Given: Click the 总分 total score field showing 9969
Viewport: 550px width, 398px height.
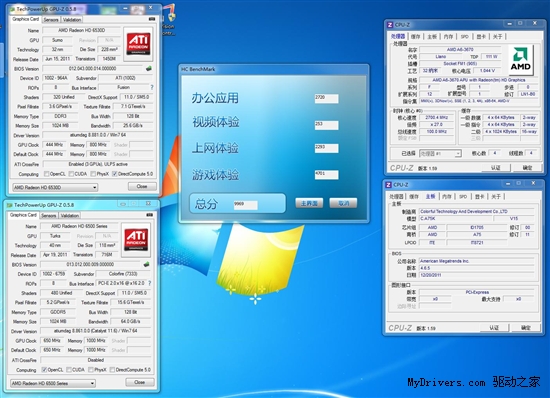Looking at the screenshot, I should click(x=246, y=205).
